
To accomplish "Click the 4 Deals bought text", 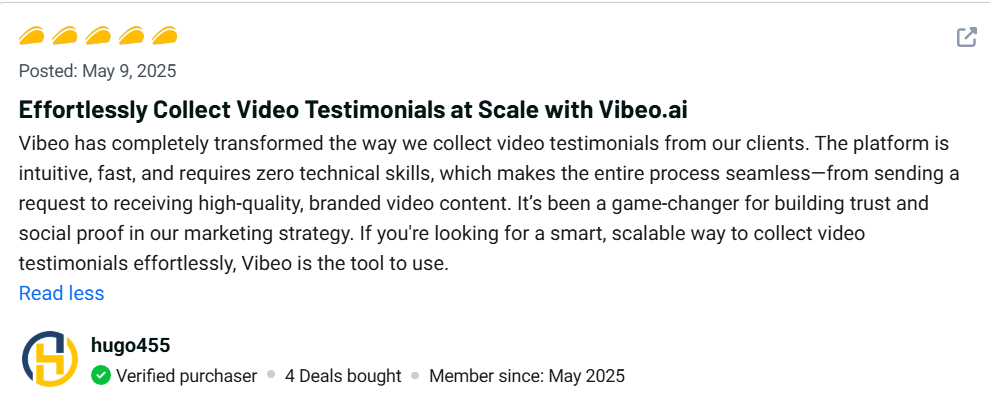I will coord(343,376).
